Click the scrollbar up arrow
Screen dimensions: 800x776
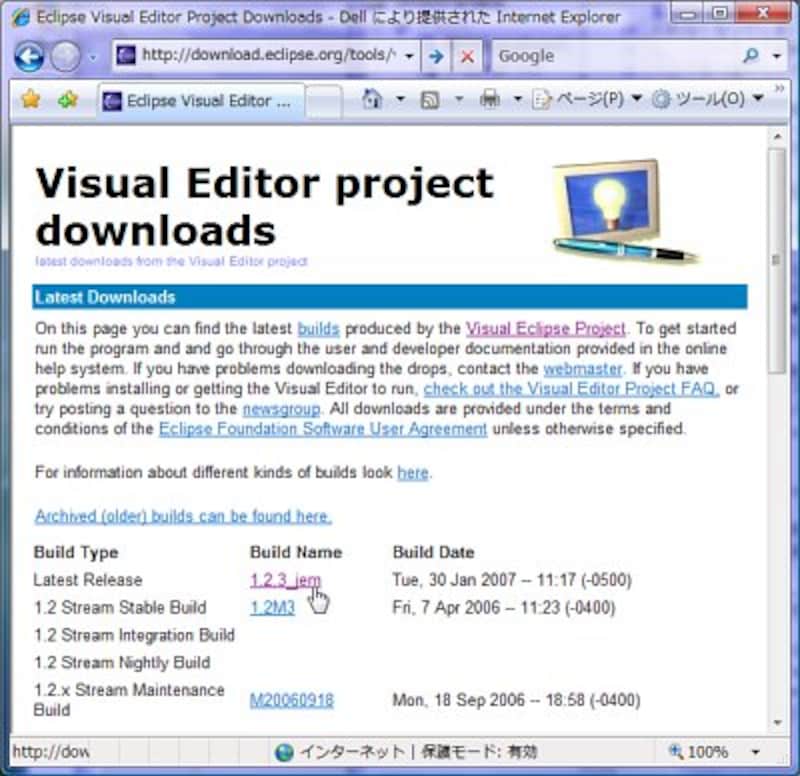click(777, 137)
